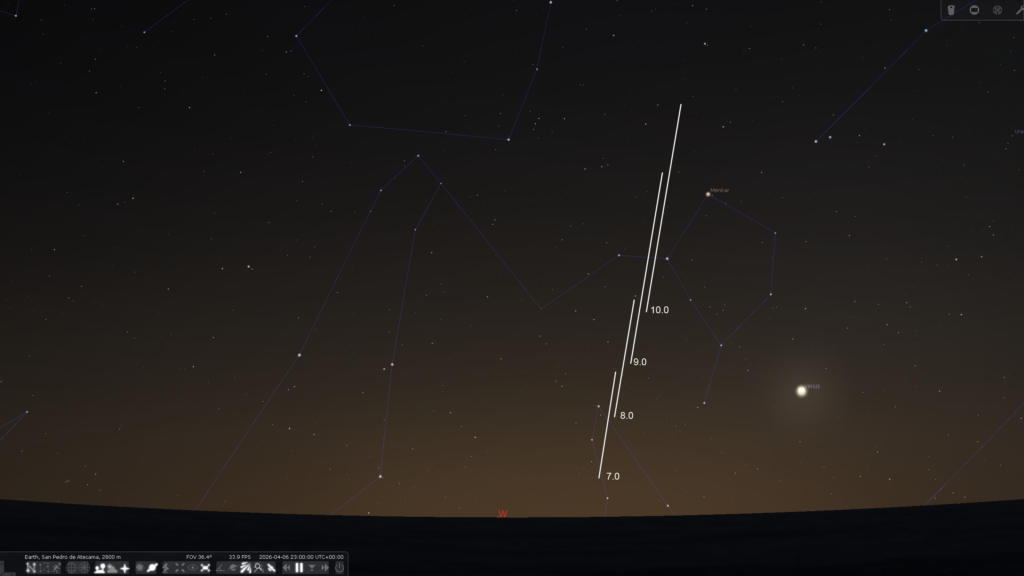Enable the azimuthal grid
This screenshot has height=576, width=1024.
(x=84, y=568)
